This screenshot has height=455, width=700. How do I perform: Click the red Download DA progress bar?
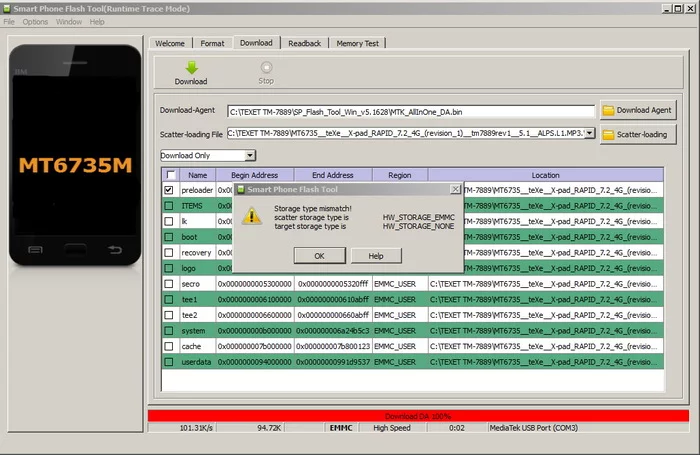click(x=418, y=416)
